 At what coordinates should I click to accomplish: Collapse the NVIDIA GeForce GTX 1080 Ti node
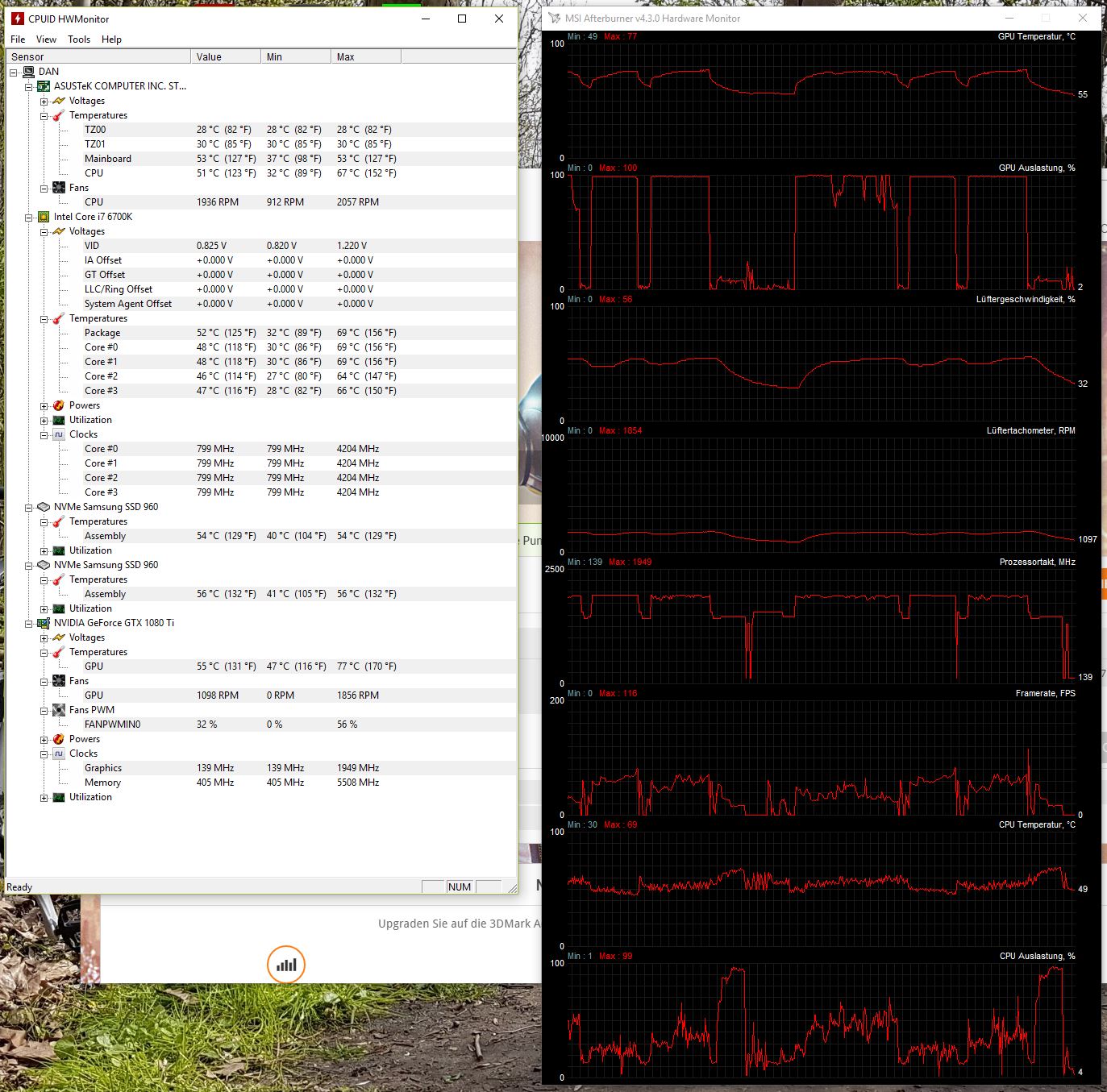(x=29, y=624)
